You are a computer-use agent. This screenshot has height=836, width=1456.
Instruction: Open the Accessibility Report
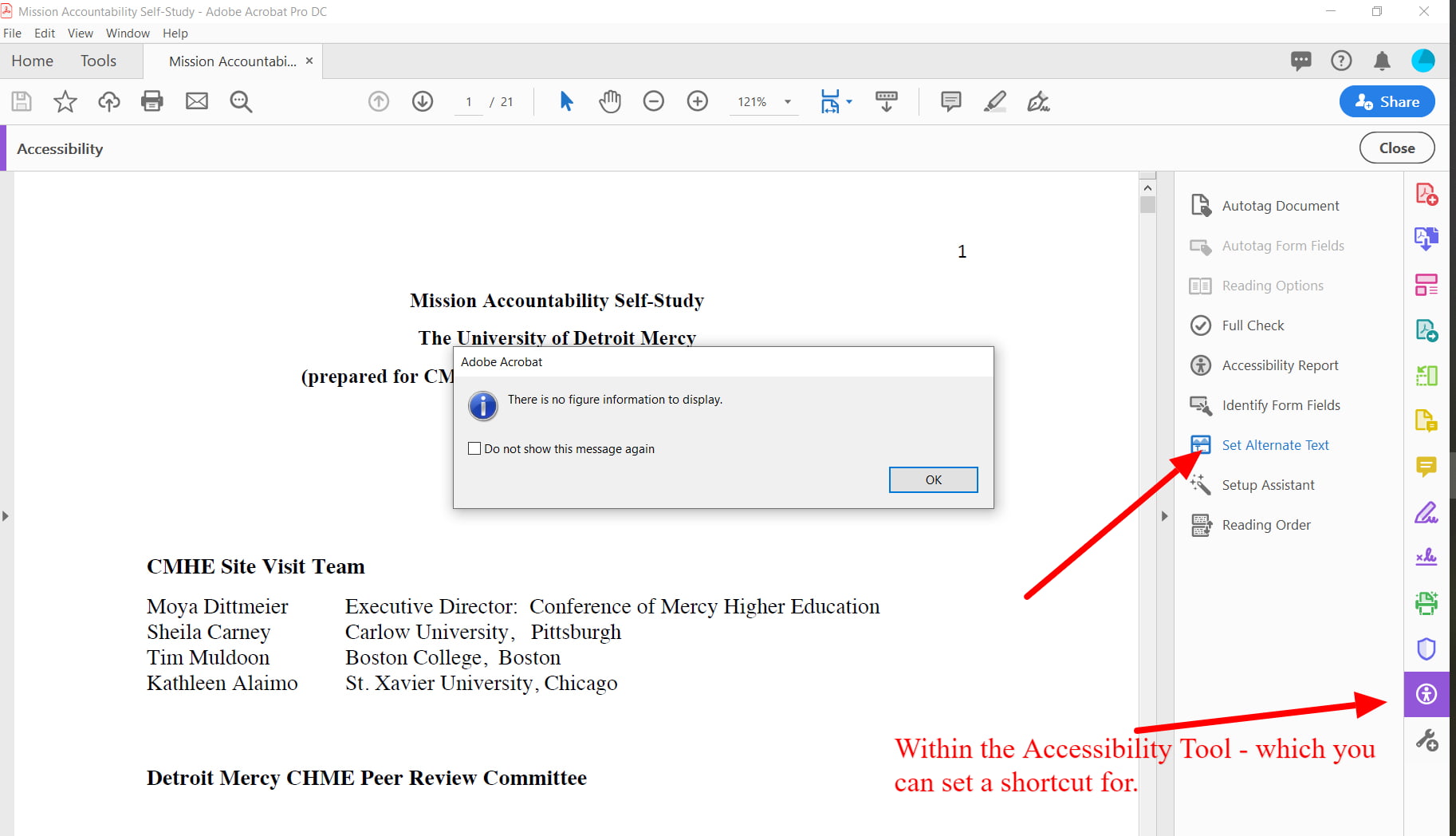coord(1264,365)
